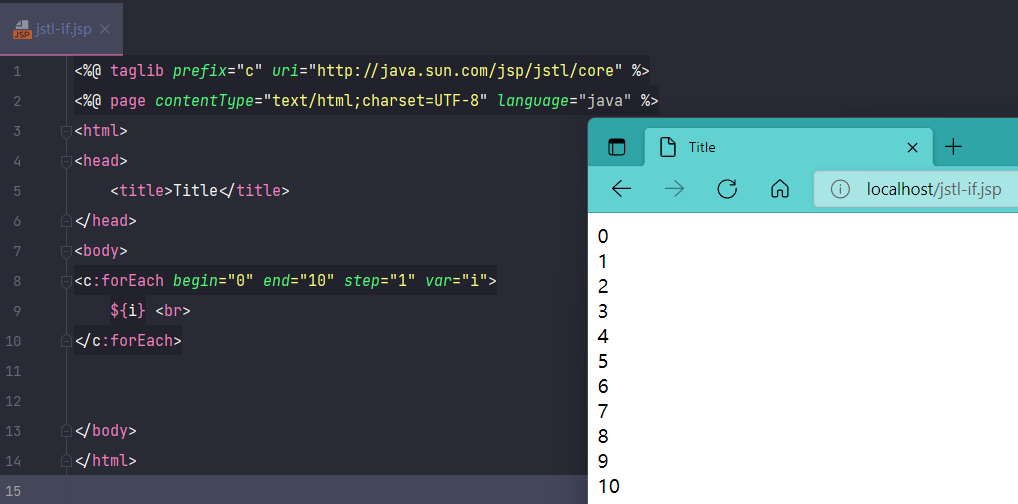Click the title tag text on line 5

(x=200, y=191)
